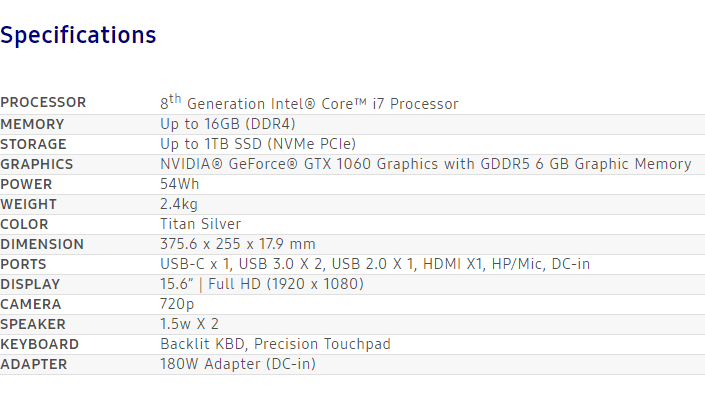
Task: Click the Backlit KBD, Precision Touchpad text
Action: (x=275, y=344)
